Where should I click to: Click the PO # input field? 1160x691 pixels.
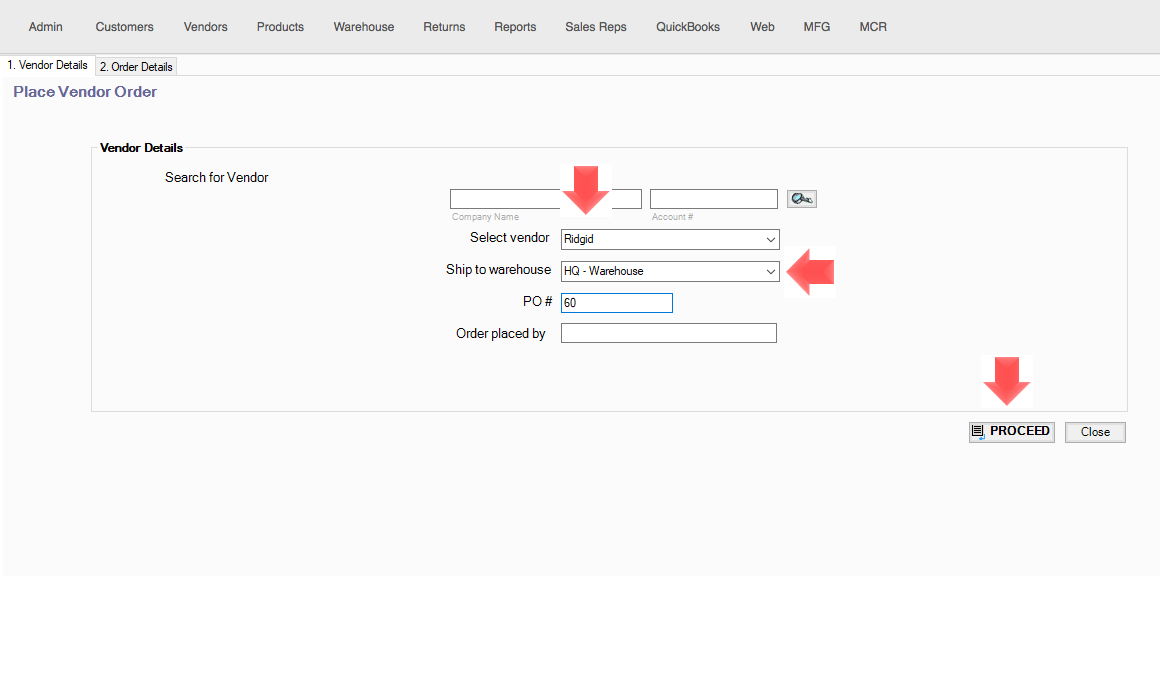[616, 303]
